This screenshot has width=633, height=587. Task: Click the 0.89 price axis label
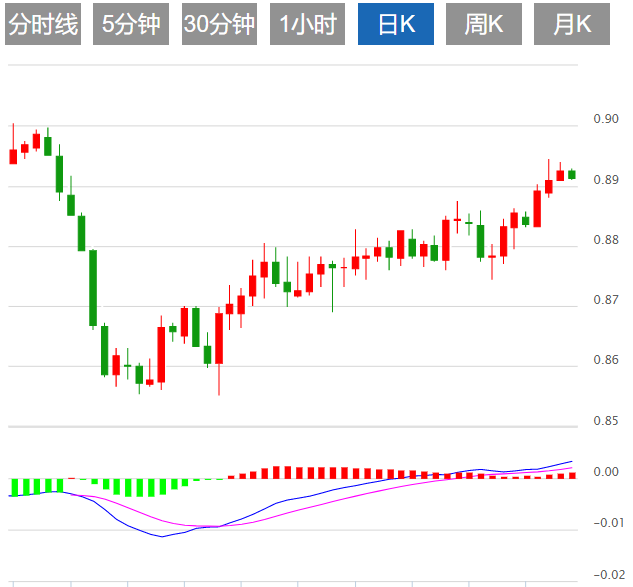606,180
